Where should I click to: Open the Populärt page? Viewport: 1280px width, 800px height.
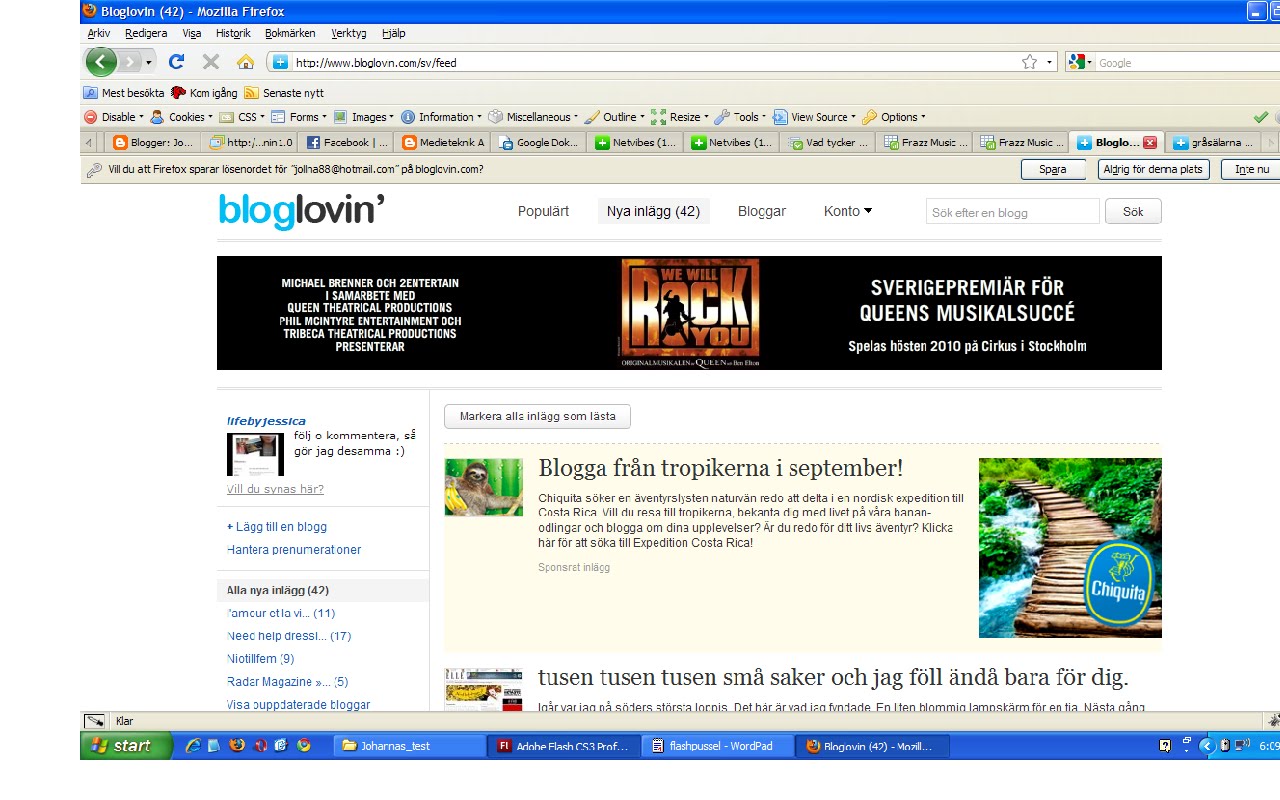click(543, 211)
